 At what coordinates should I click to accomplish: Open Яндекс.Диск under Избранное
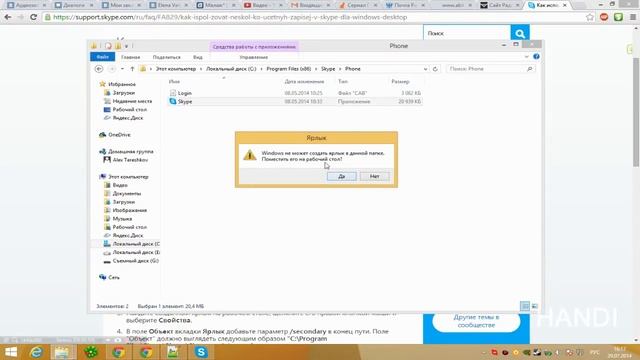pos(127,118)
